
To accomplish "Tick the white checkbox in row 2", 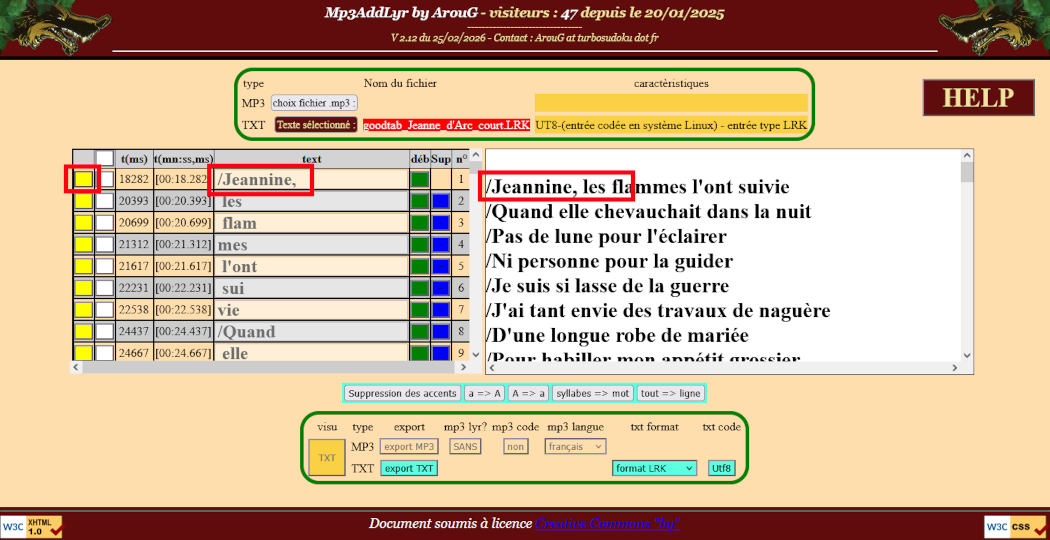I will point(105,202).
